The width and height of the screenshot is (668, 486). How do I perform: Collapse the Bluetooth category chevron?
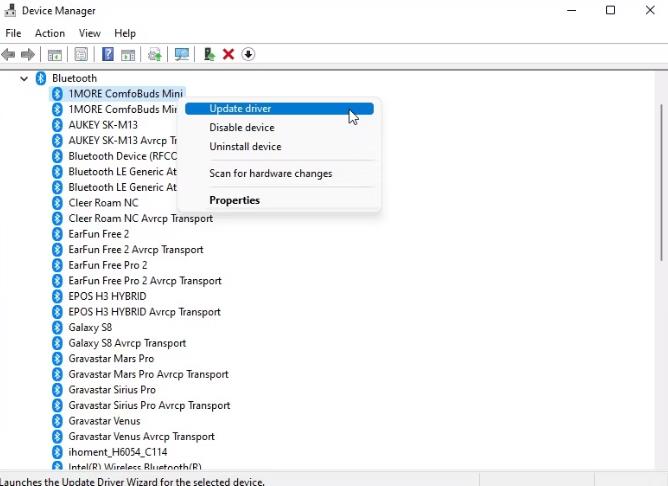coord(25,78)
